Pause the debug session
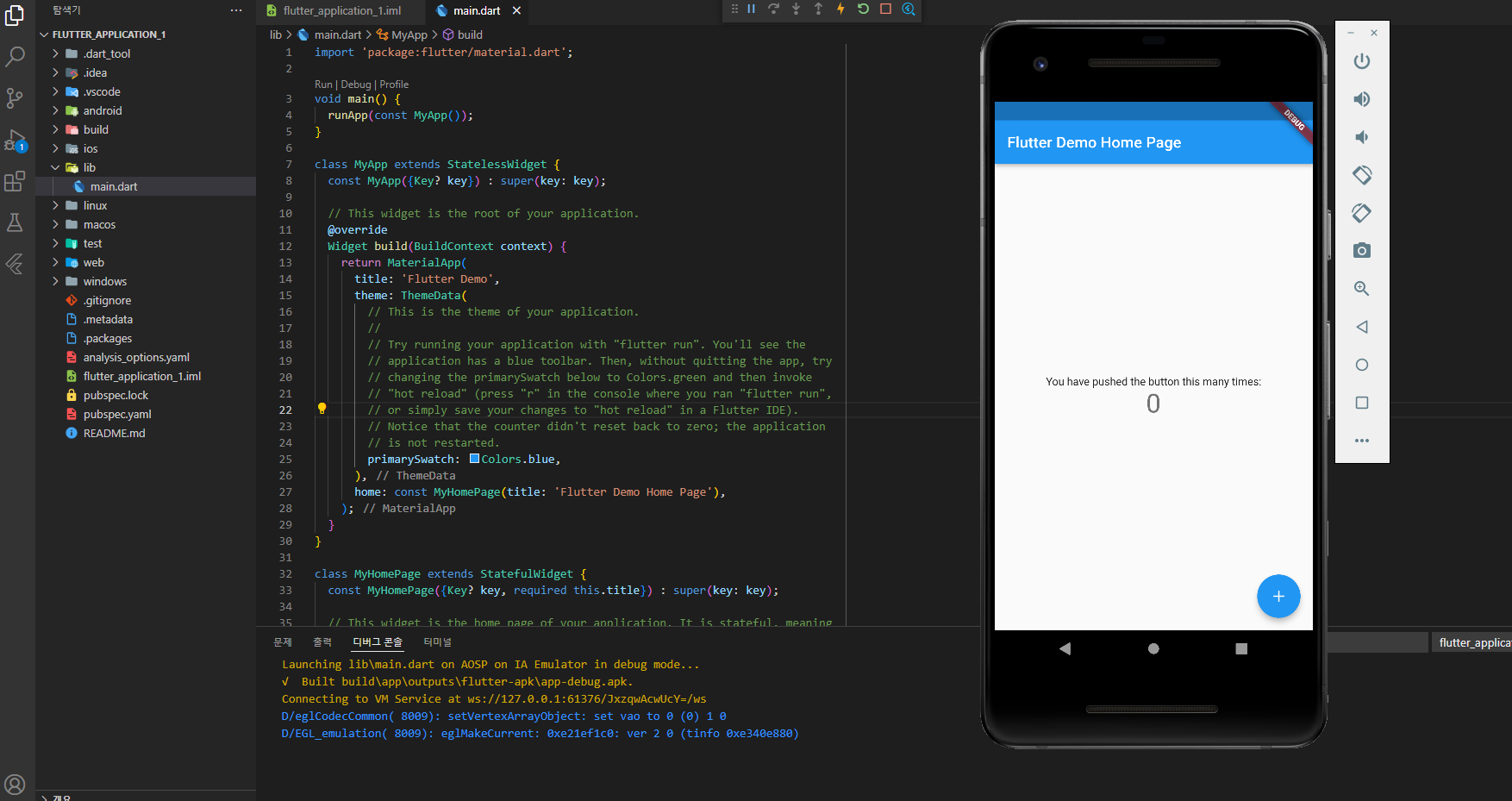The height and width of the screenshot is (801, 1512). pyautogui.click(x=751, y=9)
